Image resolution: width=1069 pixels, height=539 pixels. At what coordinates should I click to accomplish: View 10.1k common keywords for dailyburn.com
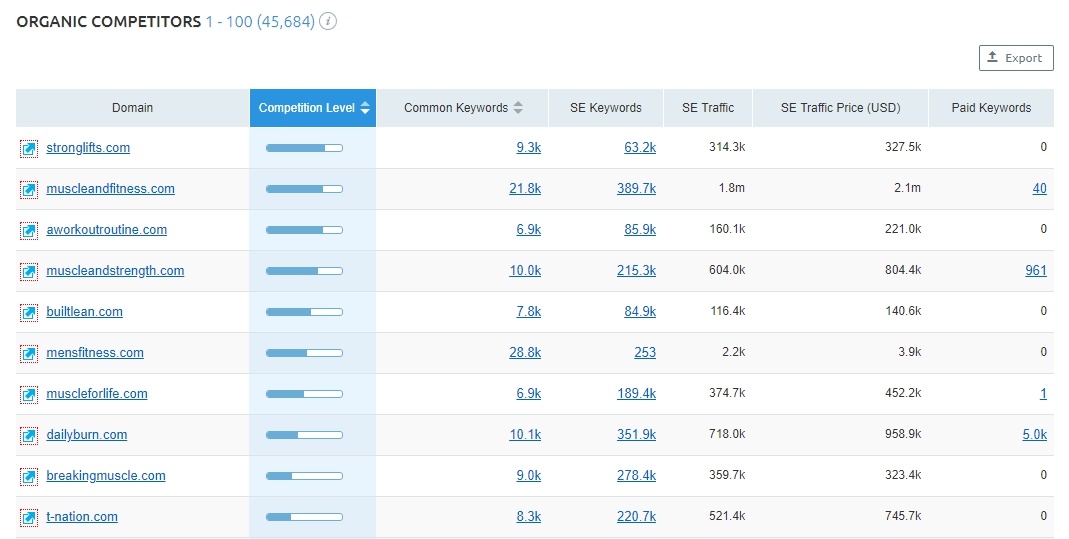click(x=525, y=434)
